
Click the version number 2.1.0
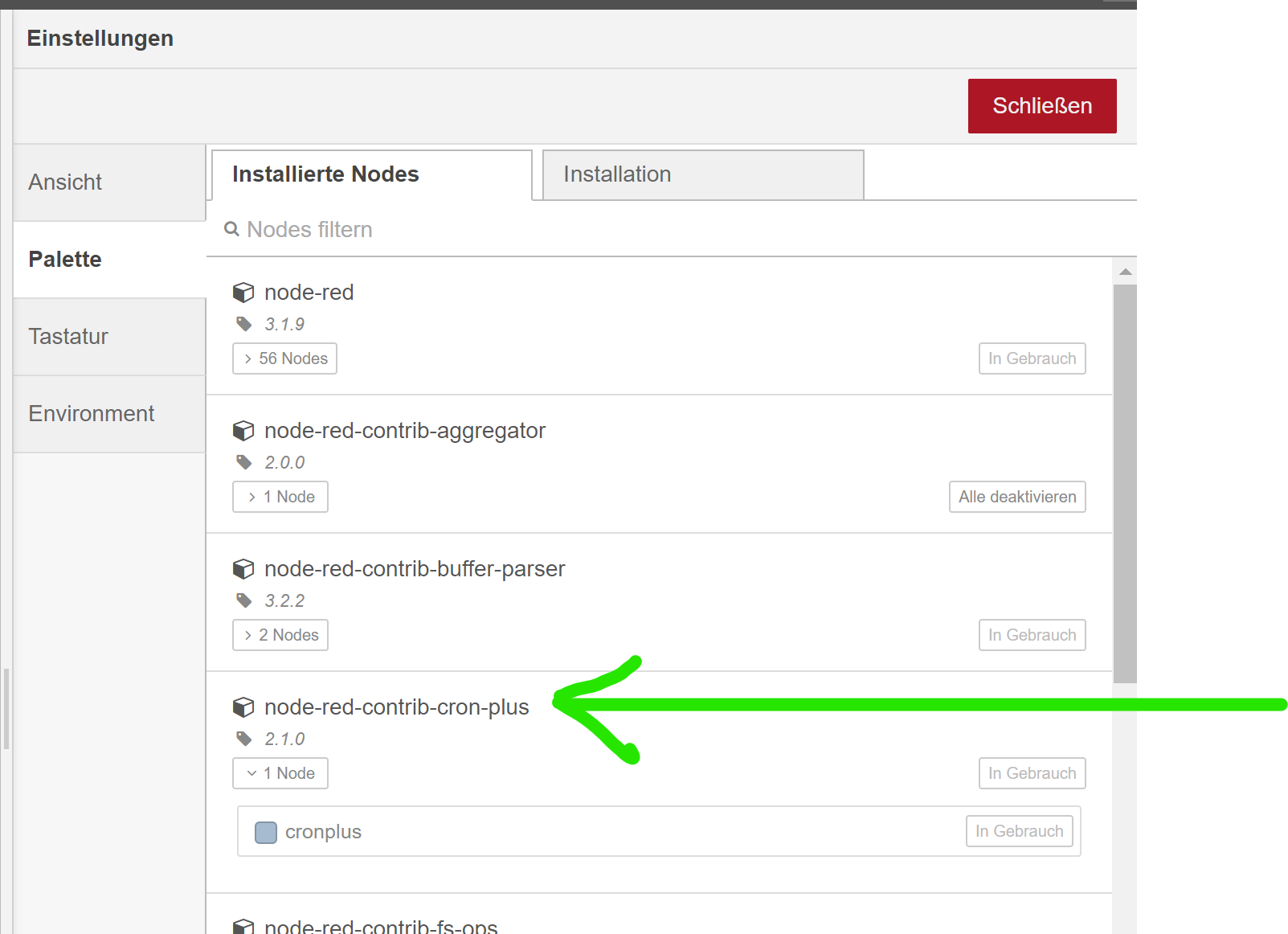(x=284, y=739)
